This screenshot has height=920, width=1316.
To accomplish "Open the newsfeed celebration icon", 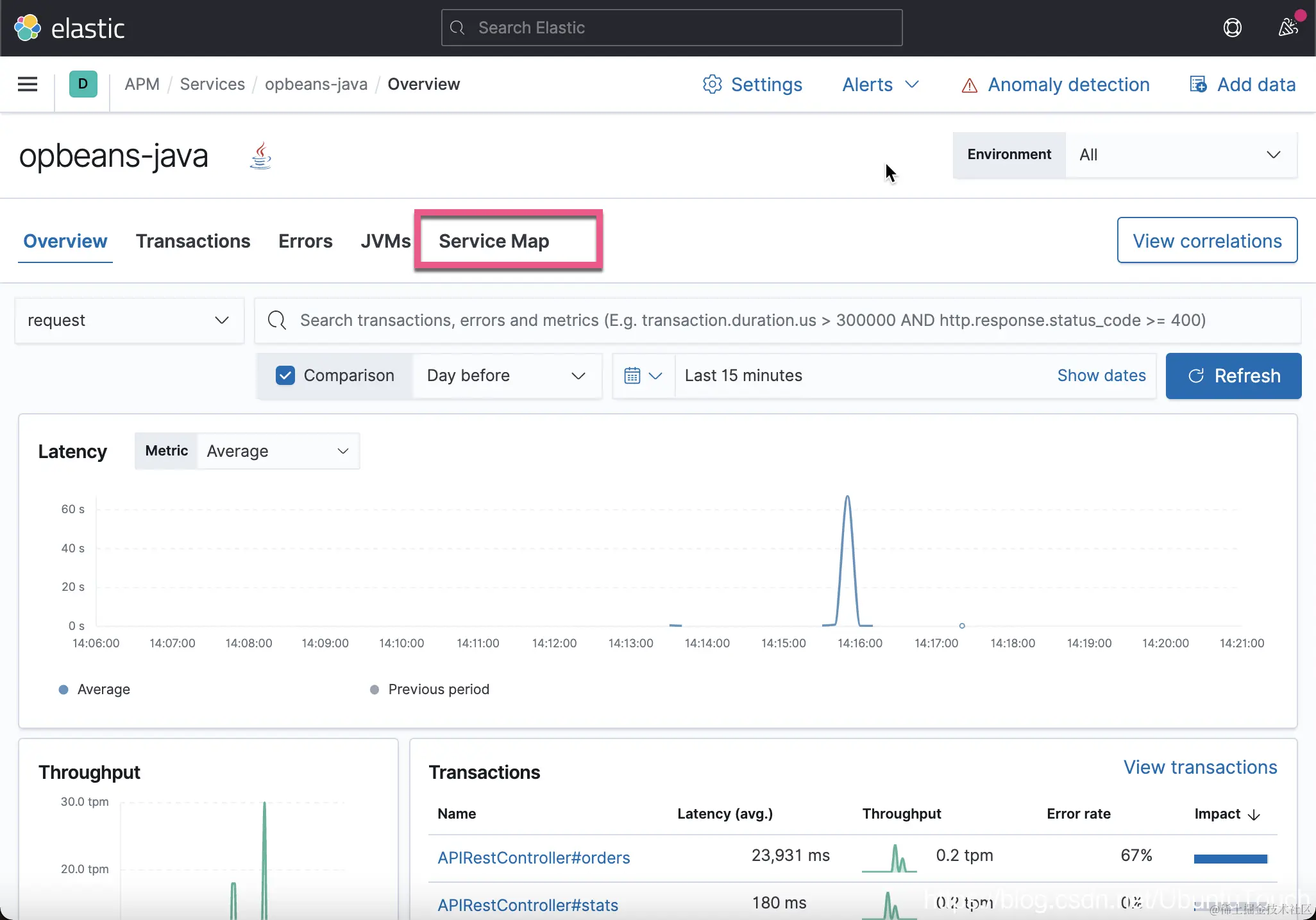I will 1288,28.
